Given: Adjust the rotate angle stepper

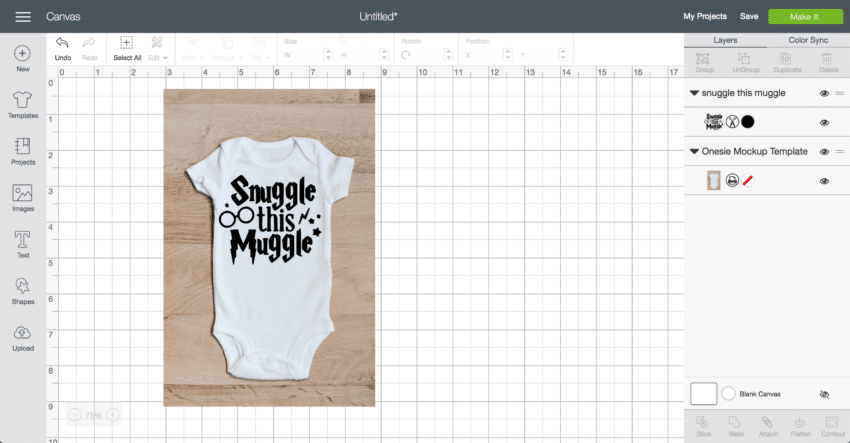Looking at the screenshot, I should click(448, 55).
